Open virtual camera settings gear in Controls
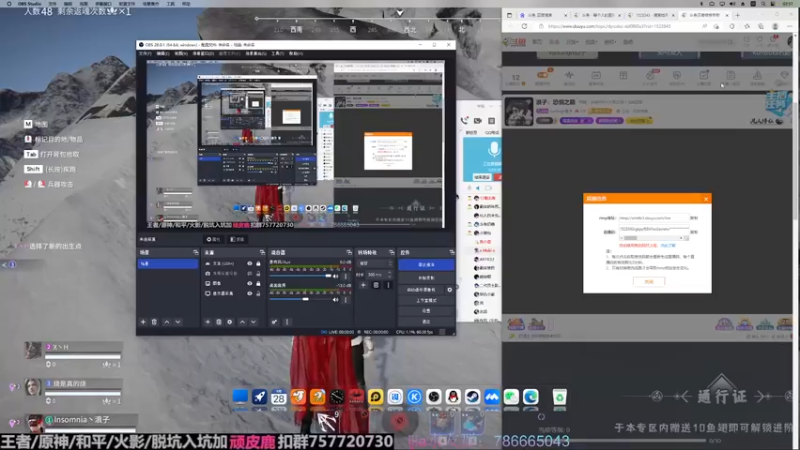Image resolution: width=800 pixels, height=450 pixels. (449, 289)
